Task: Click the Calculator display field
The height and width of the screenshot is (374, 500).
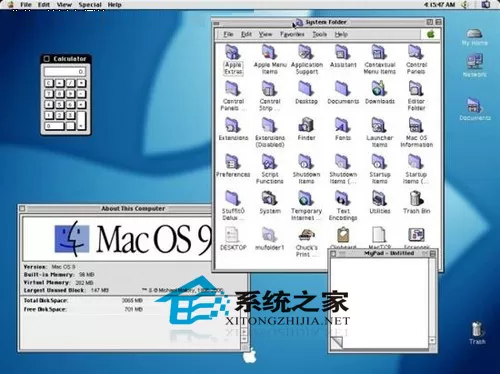Action: 65,72
